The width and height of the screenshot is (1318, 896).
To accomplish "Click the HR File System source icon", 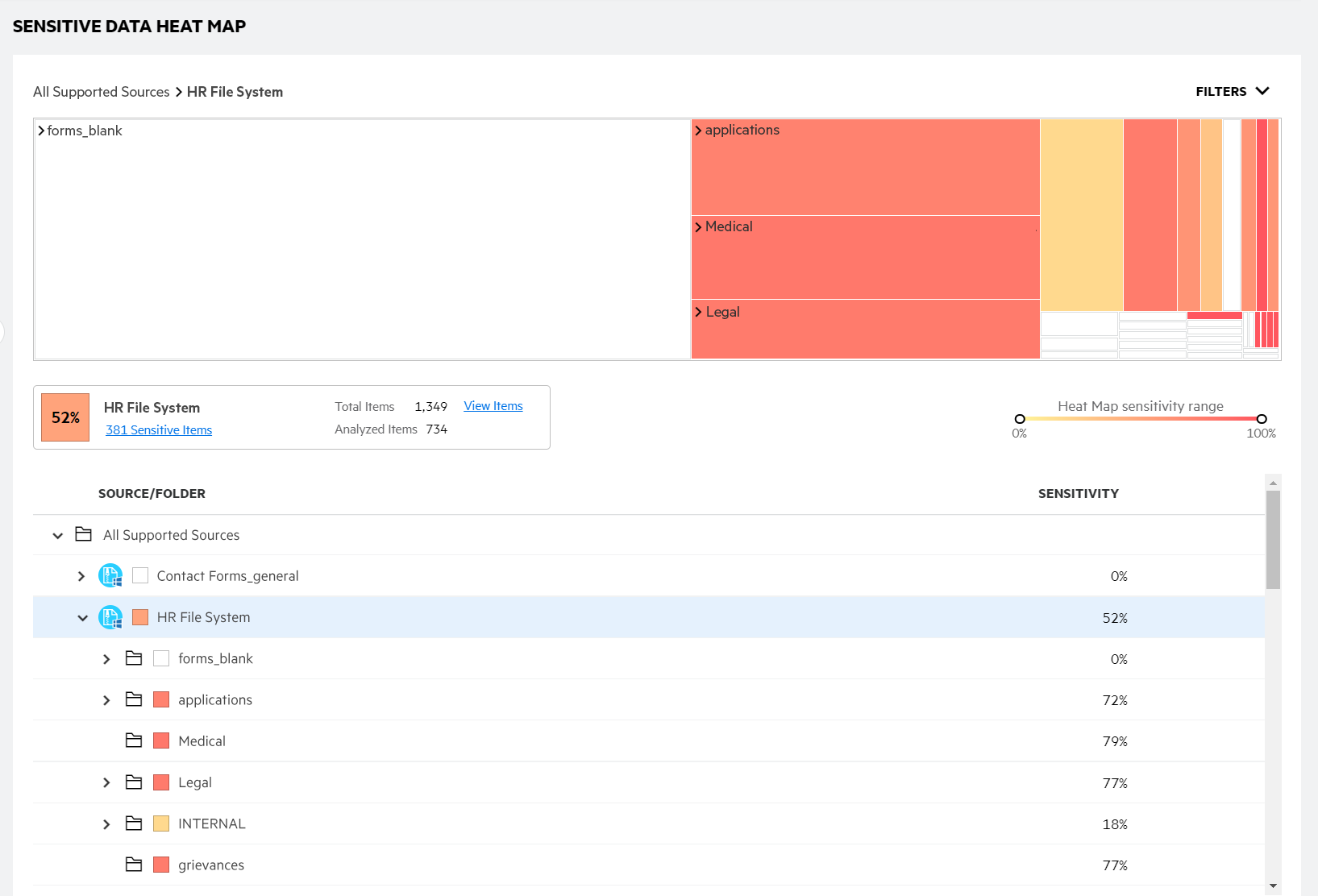I will coord(110,617).
